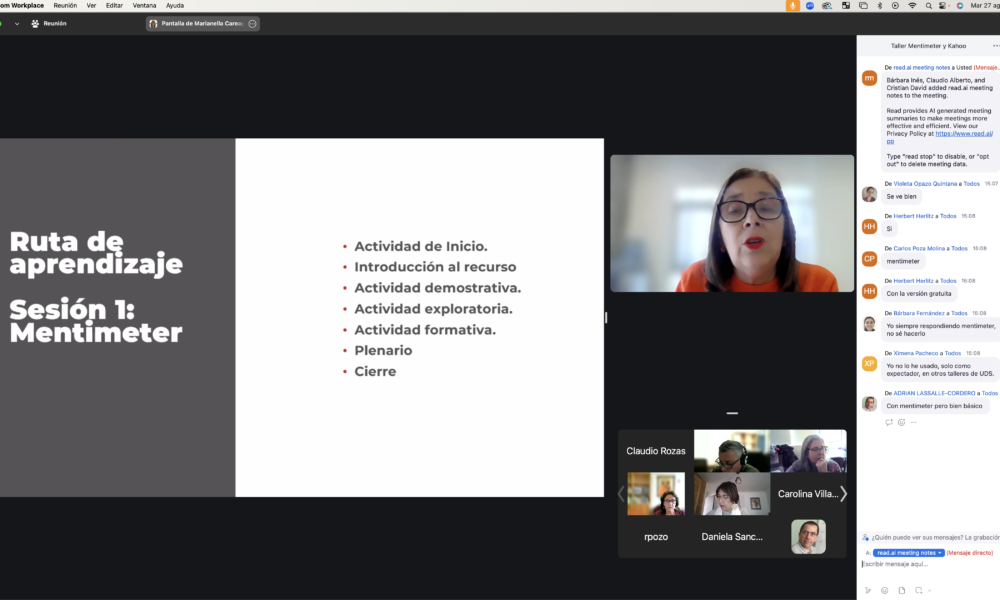The height and width of the screenshot is (600, 1000).
Task: Open the Wi-Fi status menu
Action: 912,5
